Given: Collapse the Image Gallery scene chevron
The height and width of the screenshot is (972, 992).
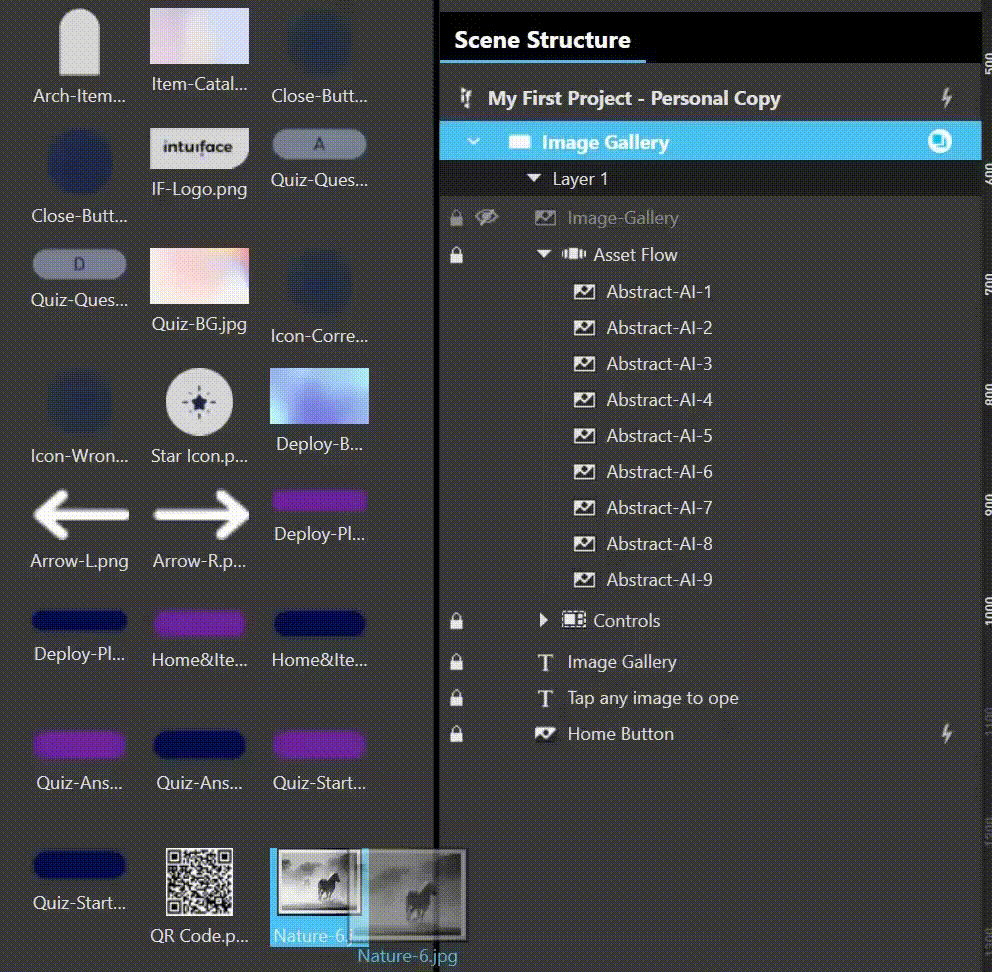Looking at the screenshot, I should tap(473, 141).
